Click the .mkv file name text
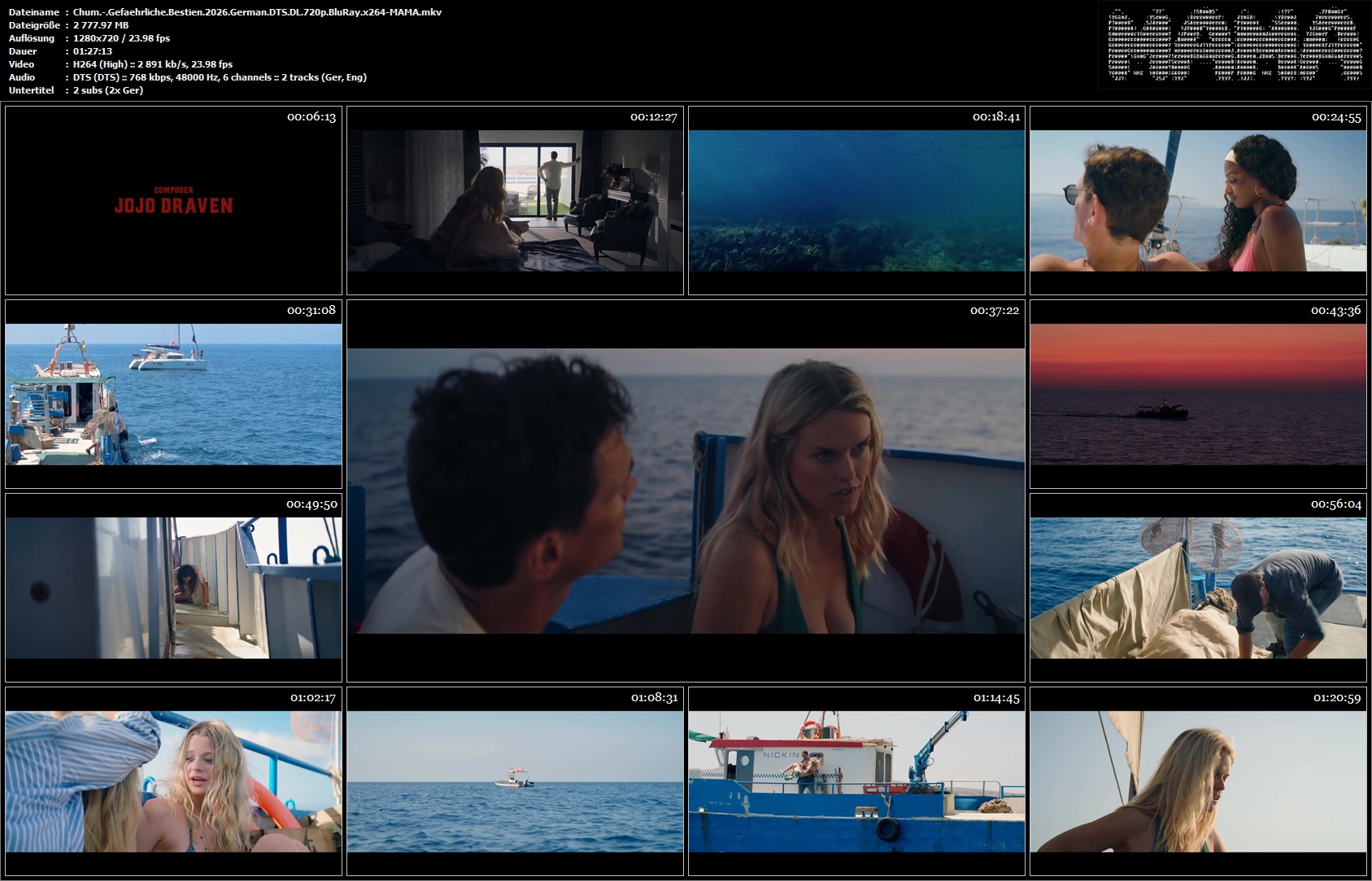The height and width of the screenshot is (881, 1372). tap(257, 12)
